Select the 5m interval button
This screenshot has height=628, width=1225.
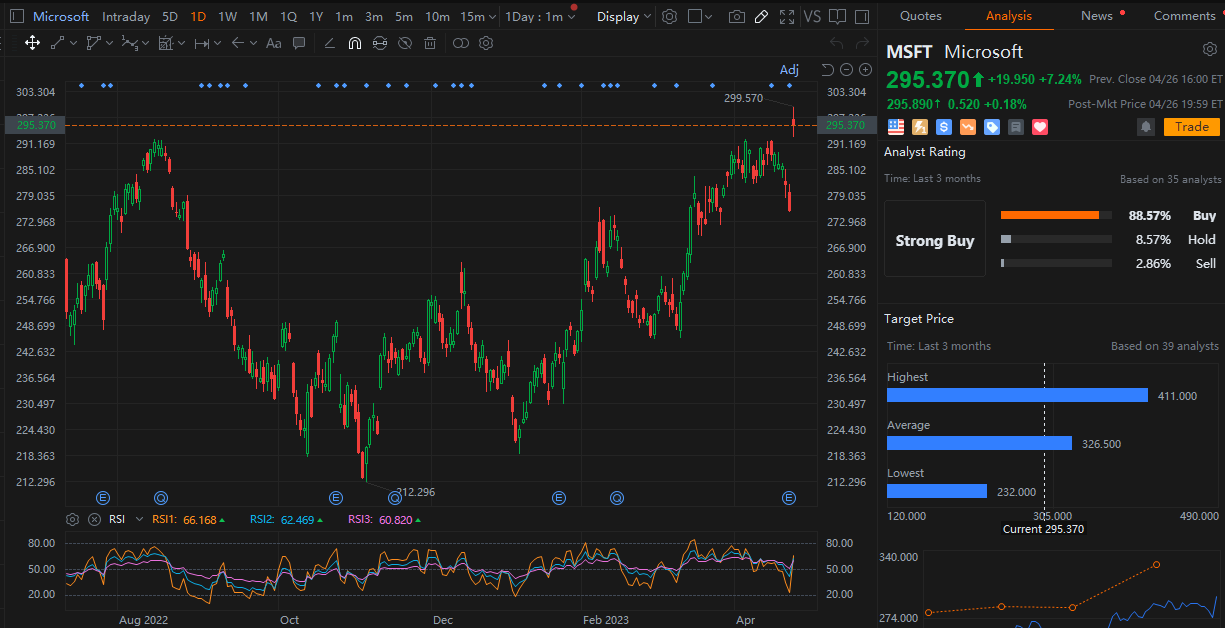[x=403, y=17]
